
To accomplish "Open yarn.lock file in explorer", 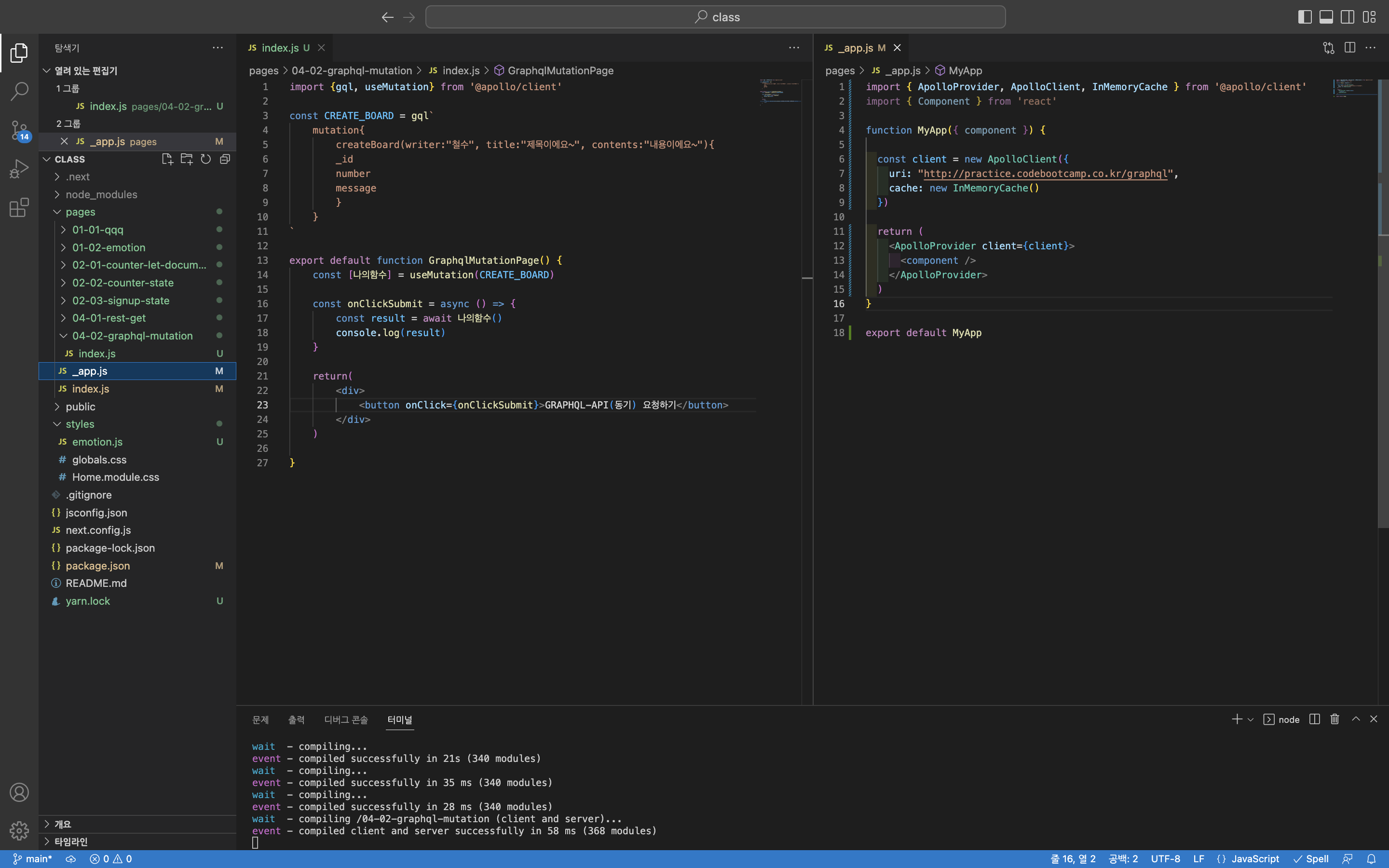I will pos(137,601).
